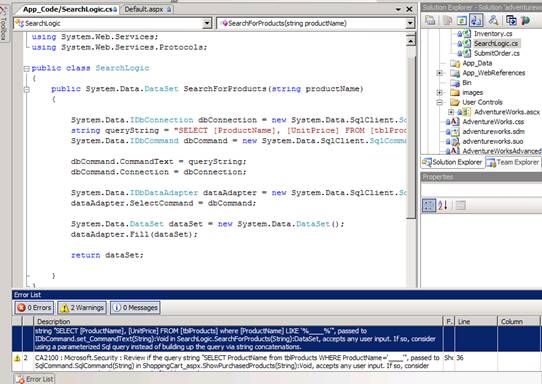Click 'return dataSet;' code line
Screen dimensions: 542x384
coord(107,255)
